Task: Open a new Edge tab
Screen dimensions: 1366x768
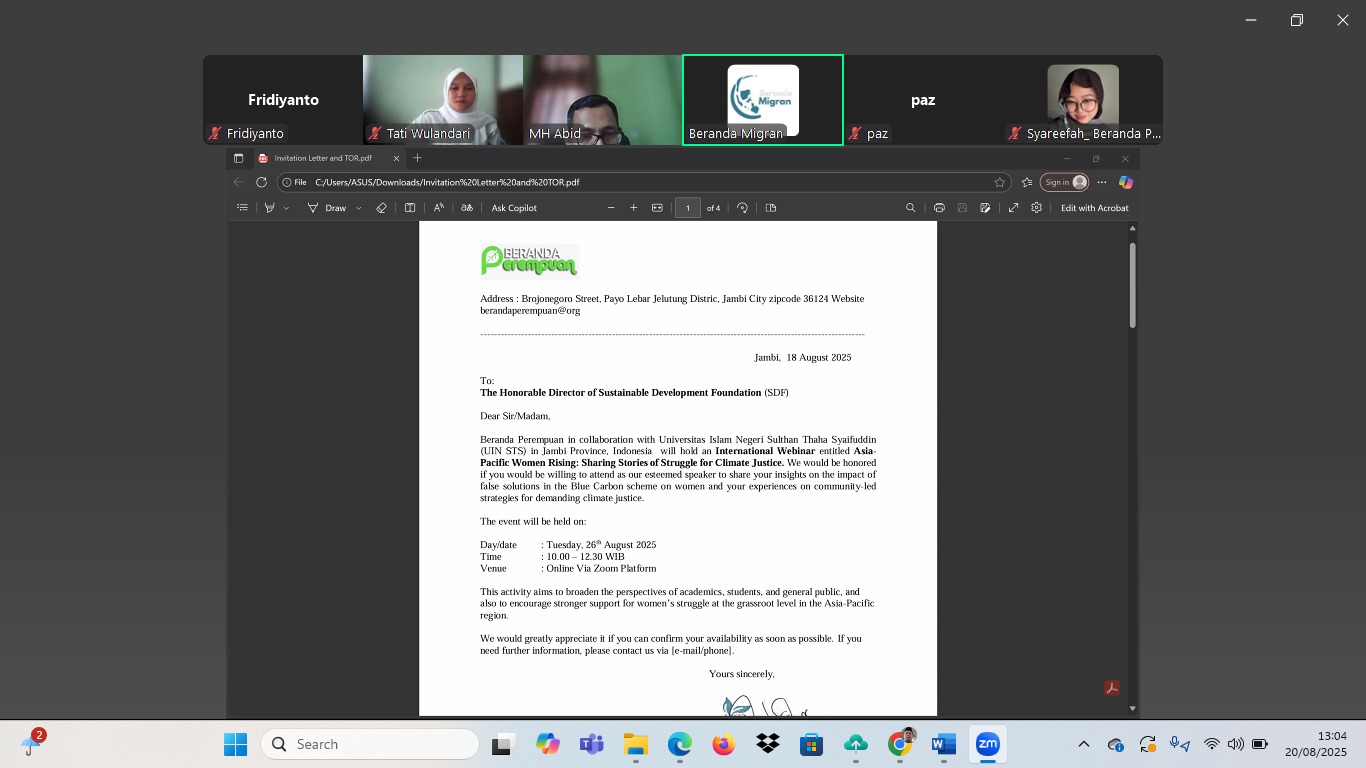Action: tap(418, 158)
